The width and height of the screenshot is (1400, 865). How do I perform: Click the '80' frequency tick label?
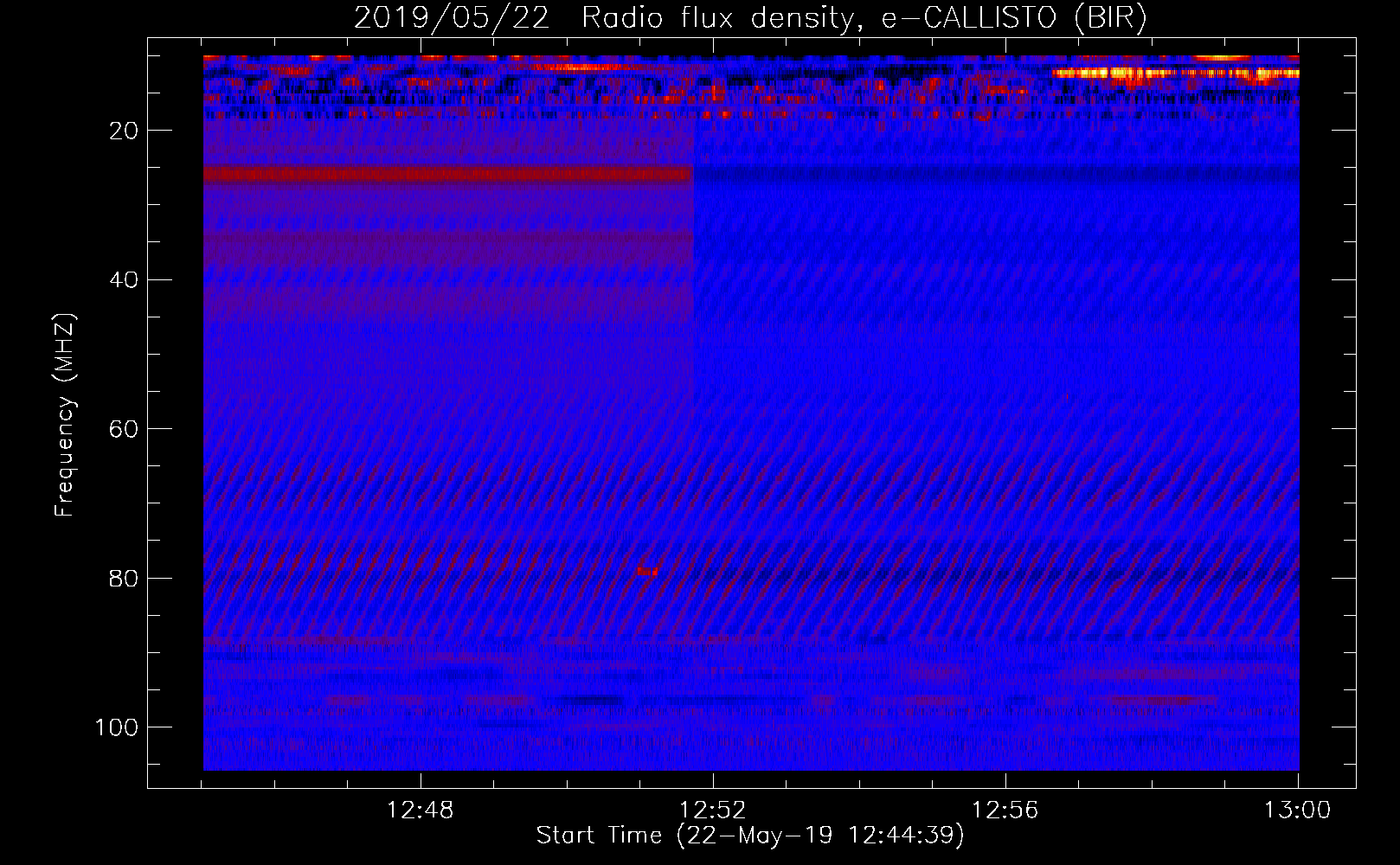(x=124, y=579)
